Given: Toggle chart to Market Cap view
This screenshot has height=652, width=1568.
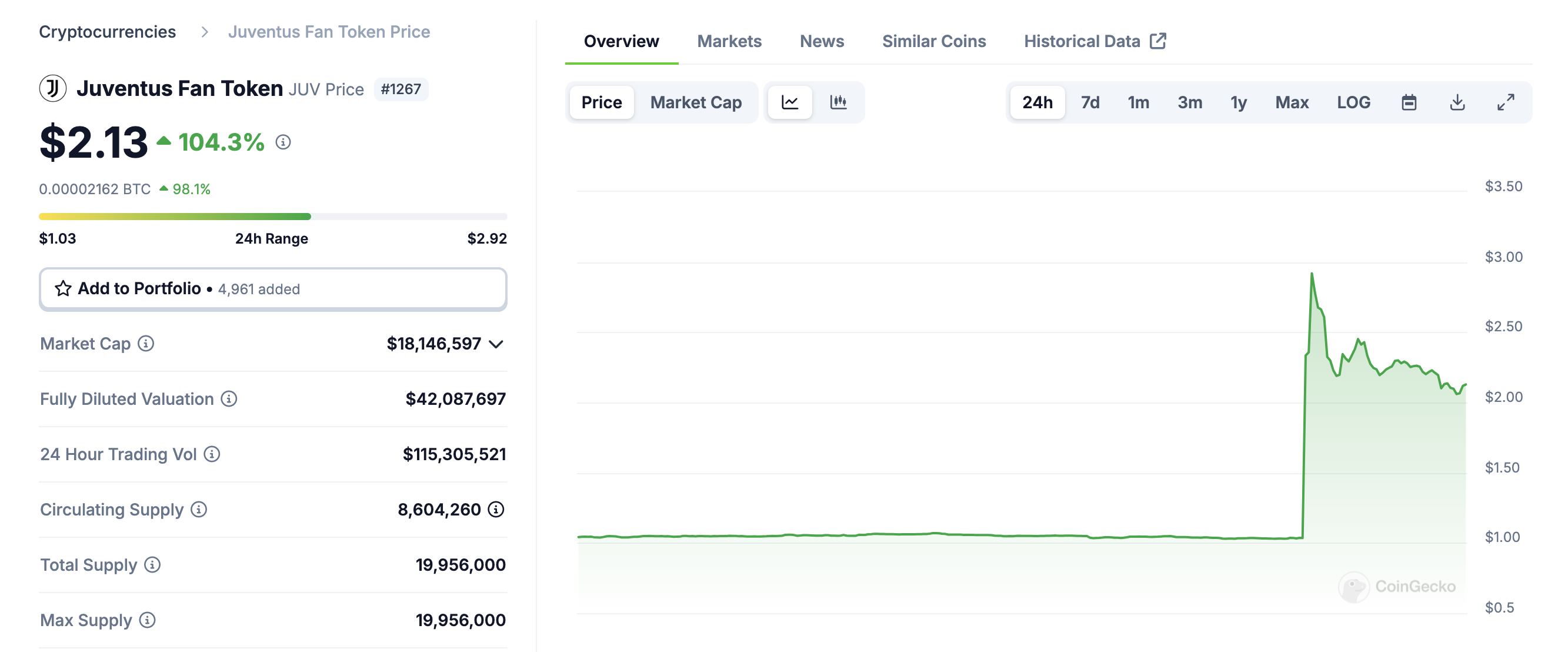Looking at the screenshot, I should click(695, 102).
